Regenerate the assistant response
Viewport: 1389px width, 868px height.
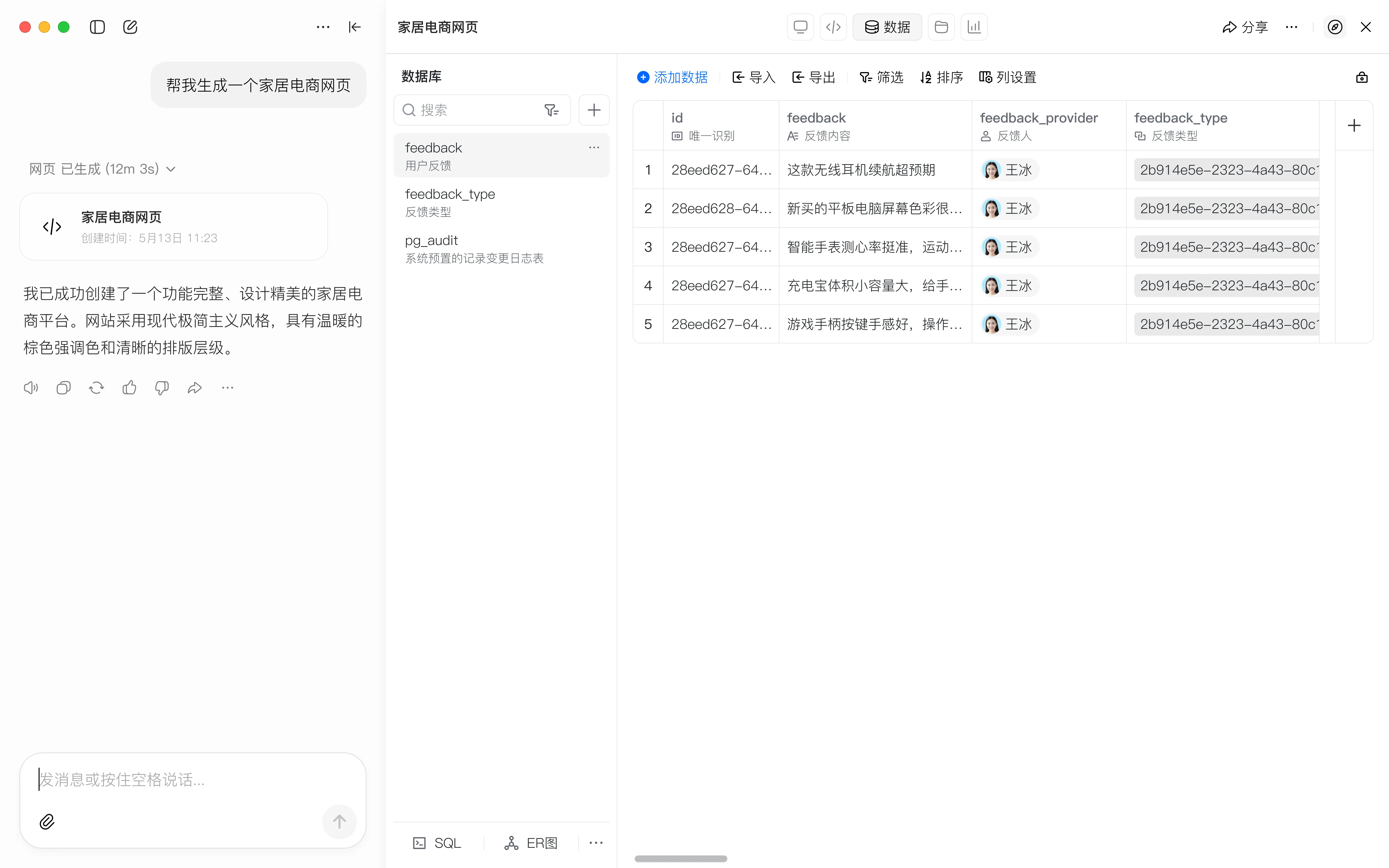tap(96, 388)
